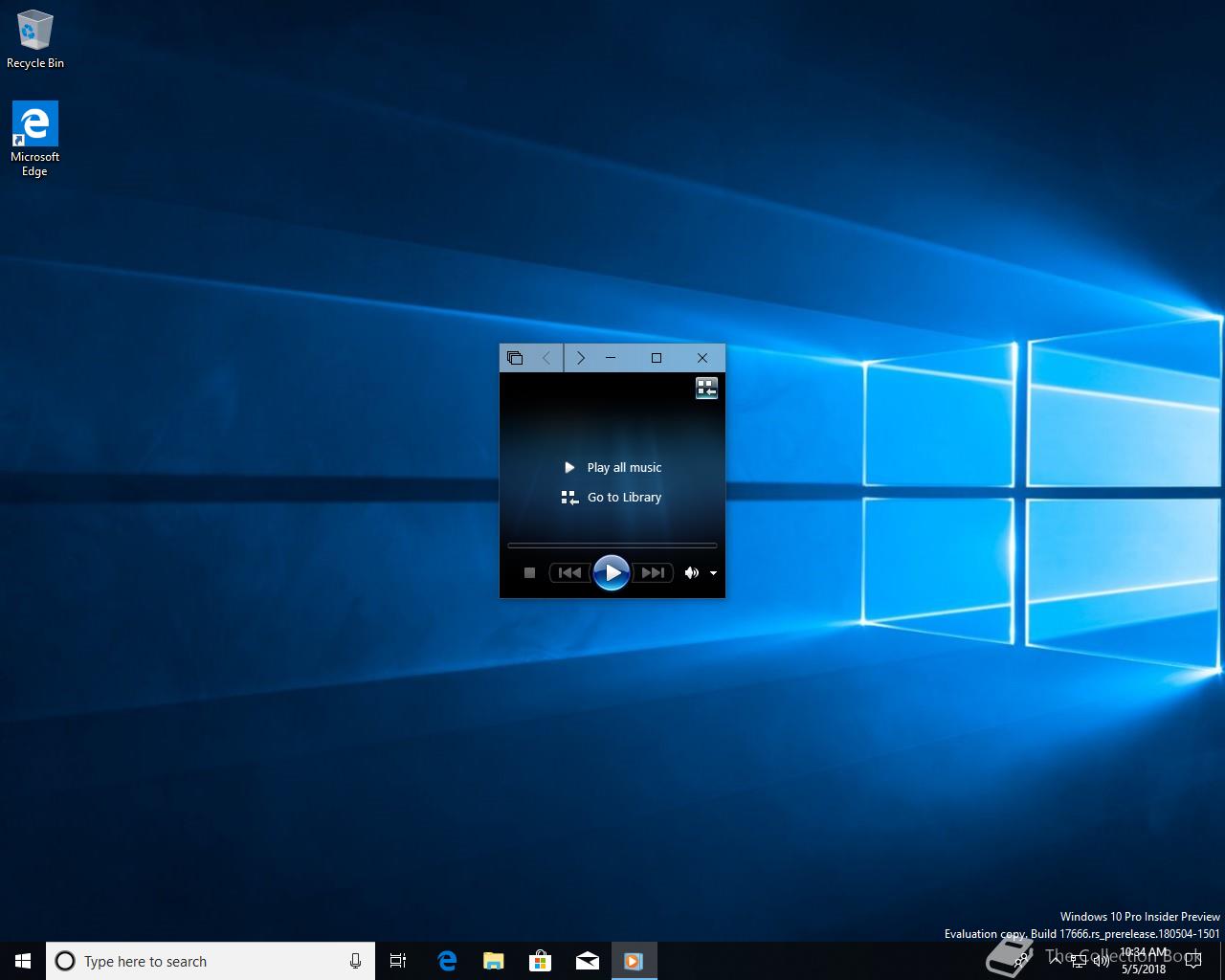The height and width of the screenshot is (980, 1225).
Task: Activate the Cortana microphone icon
Action: [x=355, y=961]
